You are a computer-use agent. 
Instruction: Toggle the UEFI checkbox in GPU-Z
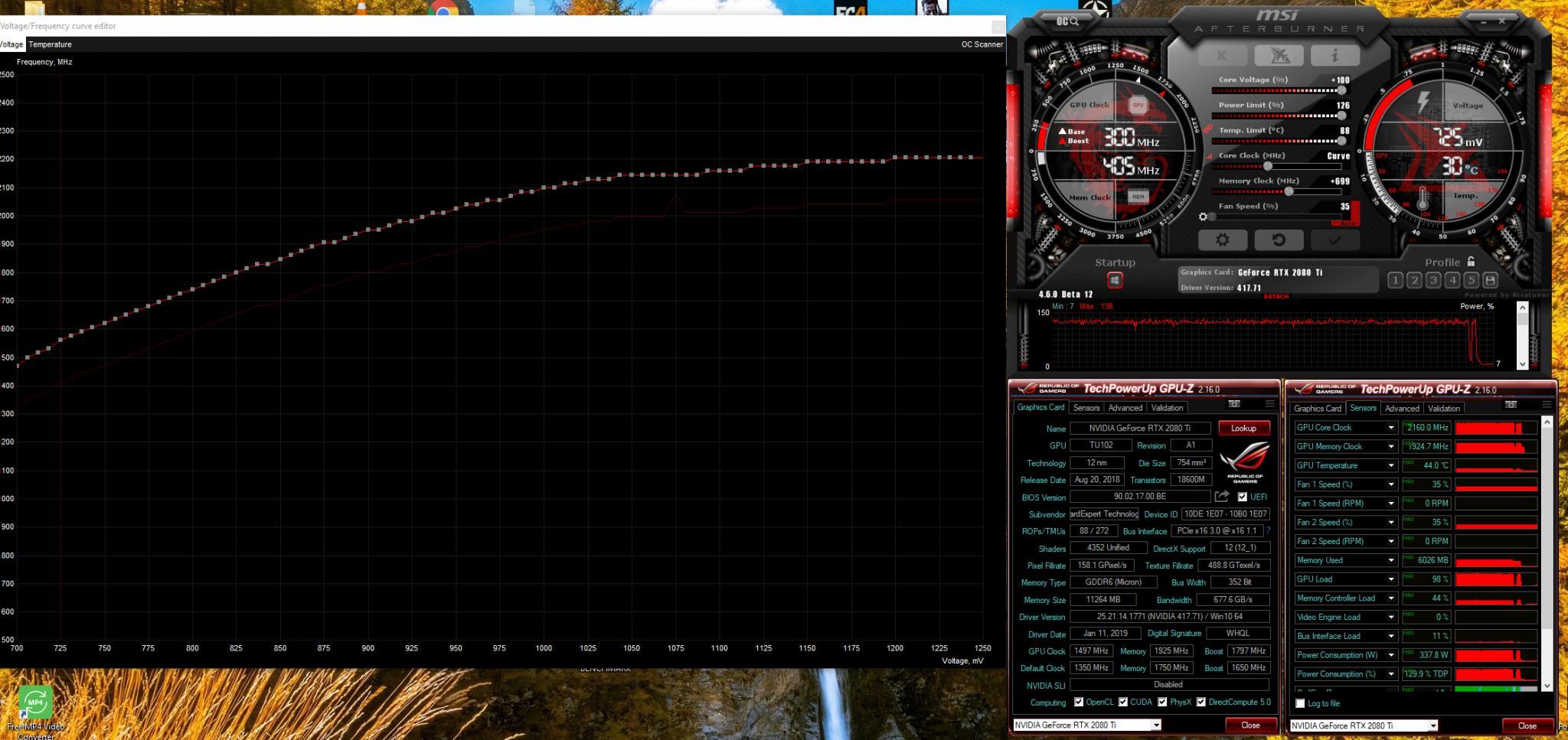click(1242, 497)
